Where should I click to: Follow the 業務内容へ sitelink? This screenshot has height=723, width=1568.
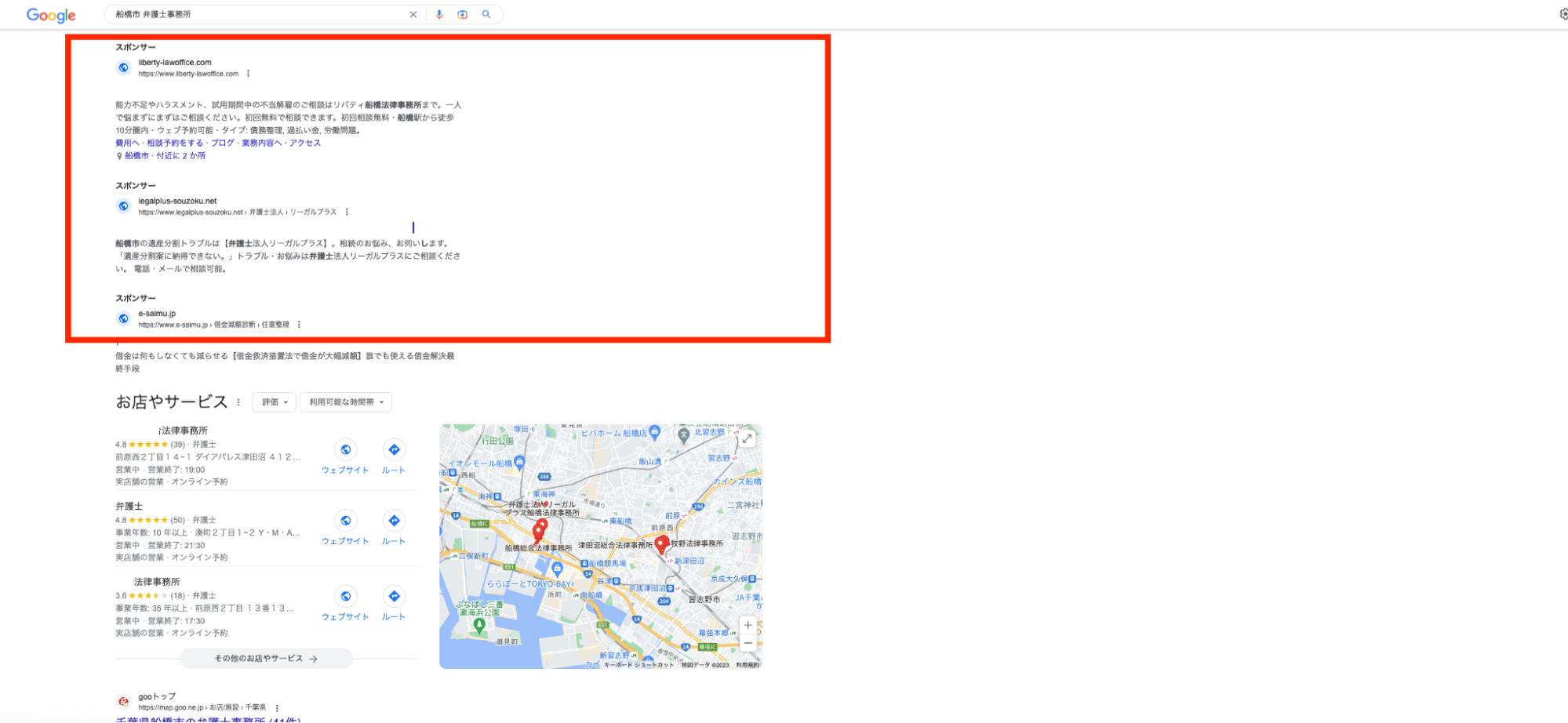coord(261,143)
